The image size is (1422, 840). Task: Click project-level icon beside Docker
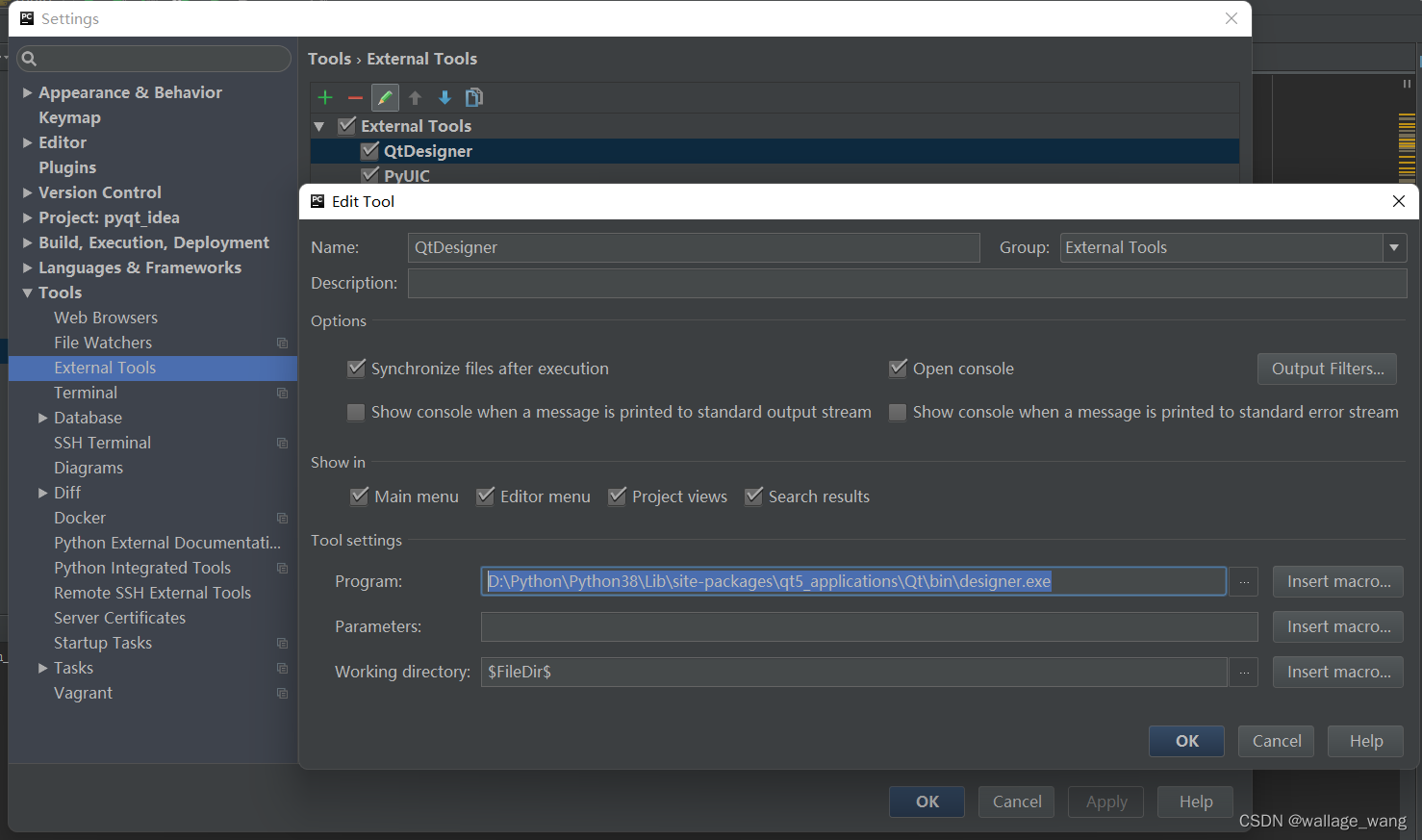pyautogui.click(x=282, y=518)
